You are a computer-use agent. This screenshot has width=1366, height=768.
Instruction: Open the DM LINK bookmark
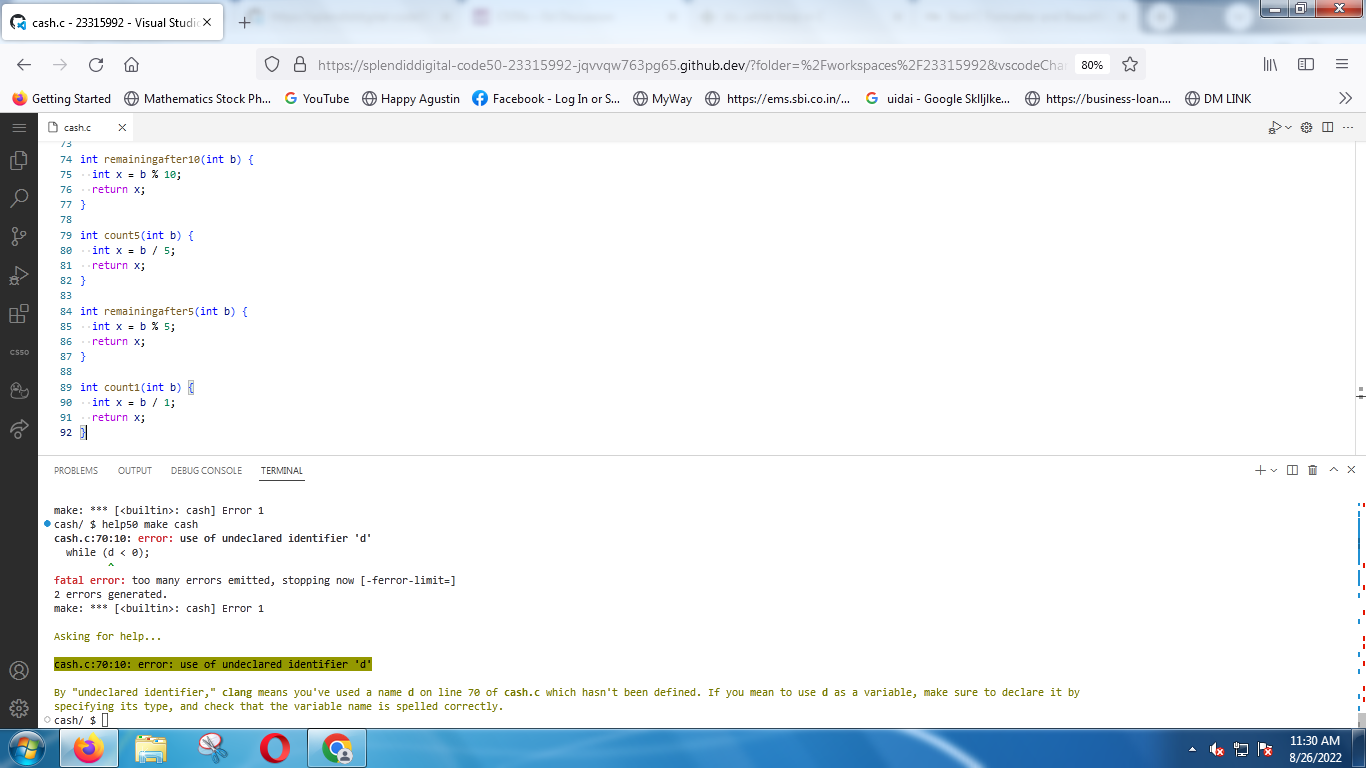coord(1217,99)
